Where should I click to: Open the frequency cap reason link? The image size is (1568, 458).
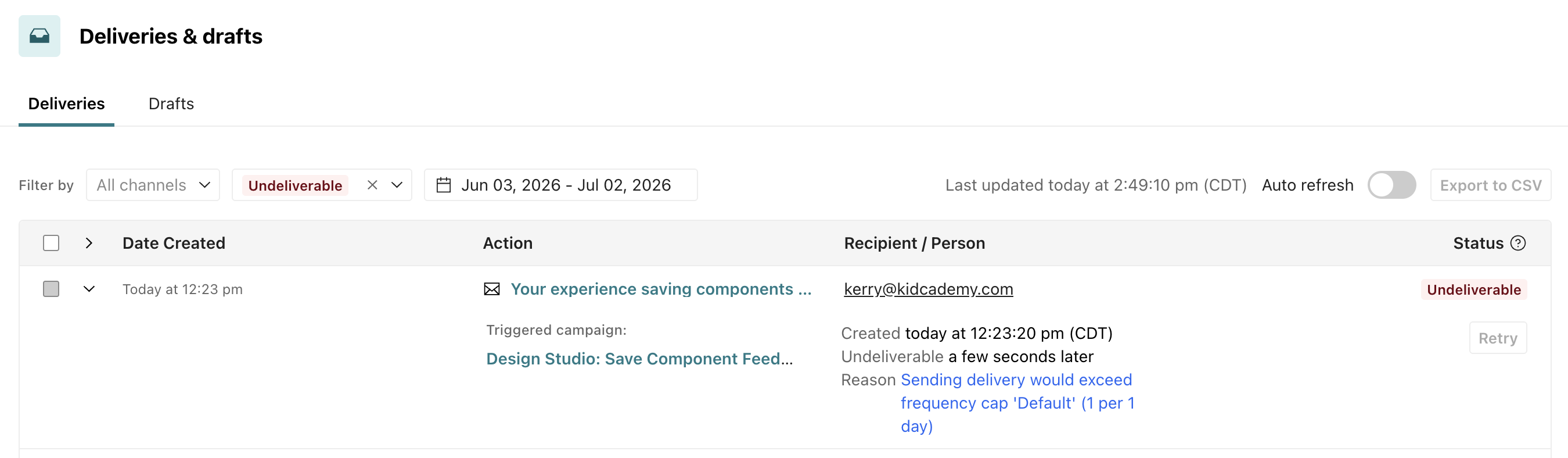click(x=1017, y=403)
